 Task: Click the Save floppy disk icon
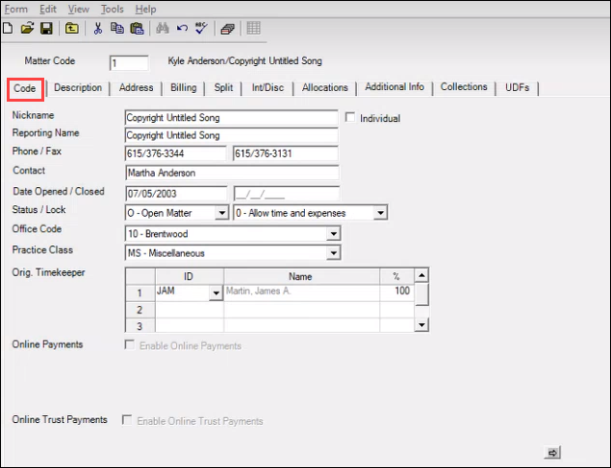point(46,28)
